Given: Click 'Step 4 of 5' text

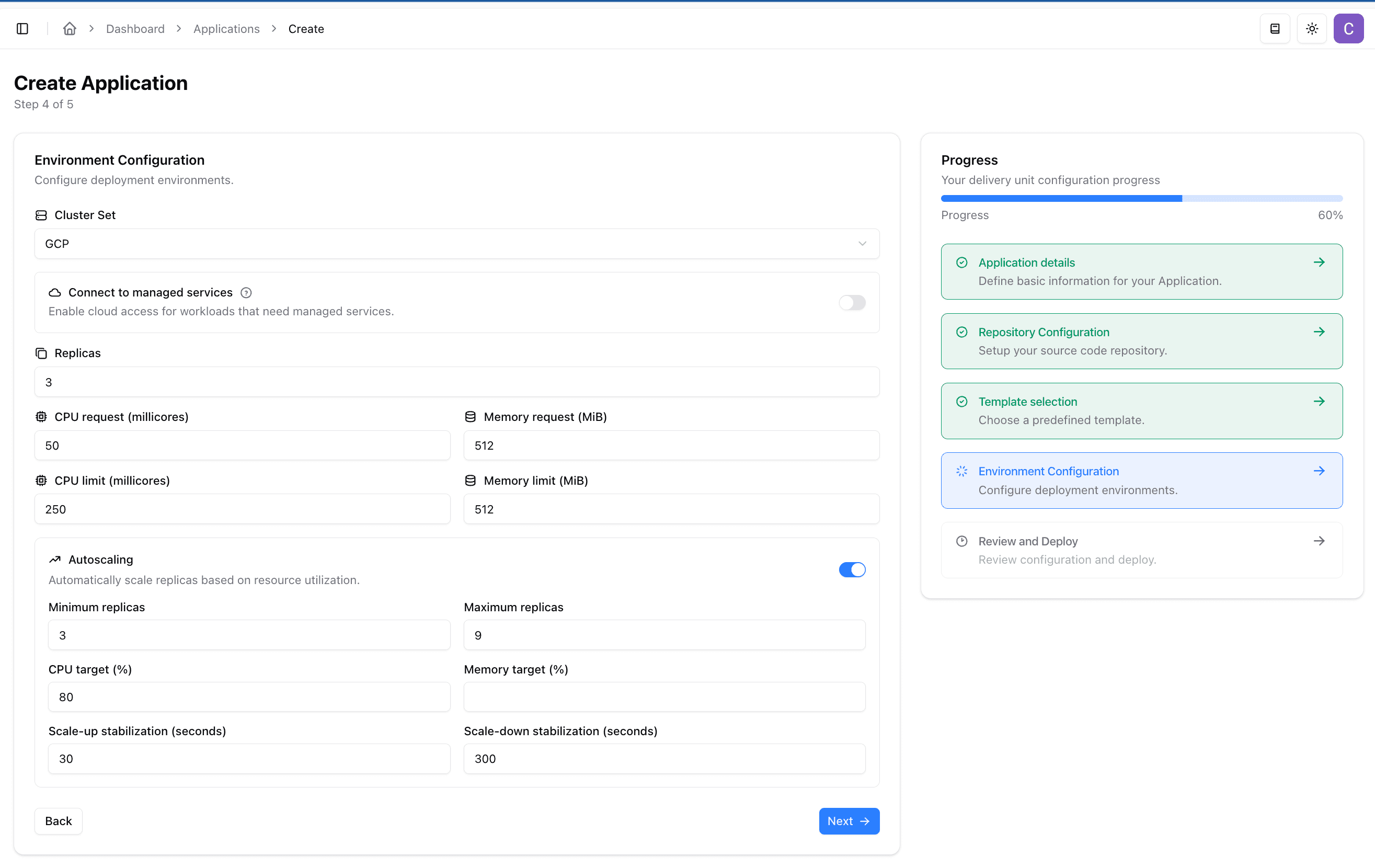Looking at the screenshot, I should [x=44, y=105].
